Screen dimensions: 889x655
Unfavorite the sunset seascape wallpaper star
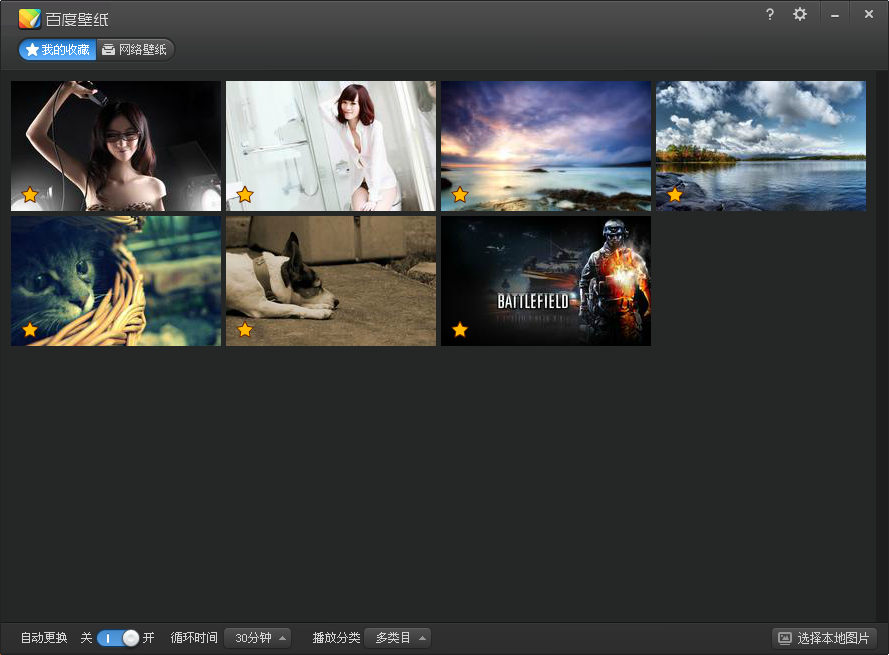tap(460, 195)
